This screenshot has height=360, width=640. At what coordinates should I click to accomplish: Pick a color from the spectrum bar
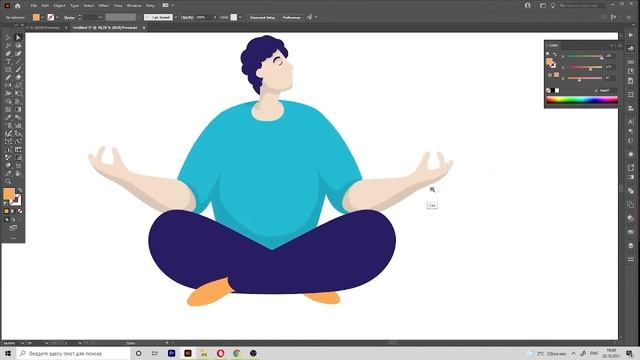[x=582, y=100]
